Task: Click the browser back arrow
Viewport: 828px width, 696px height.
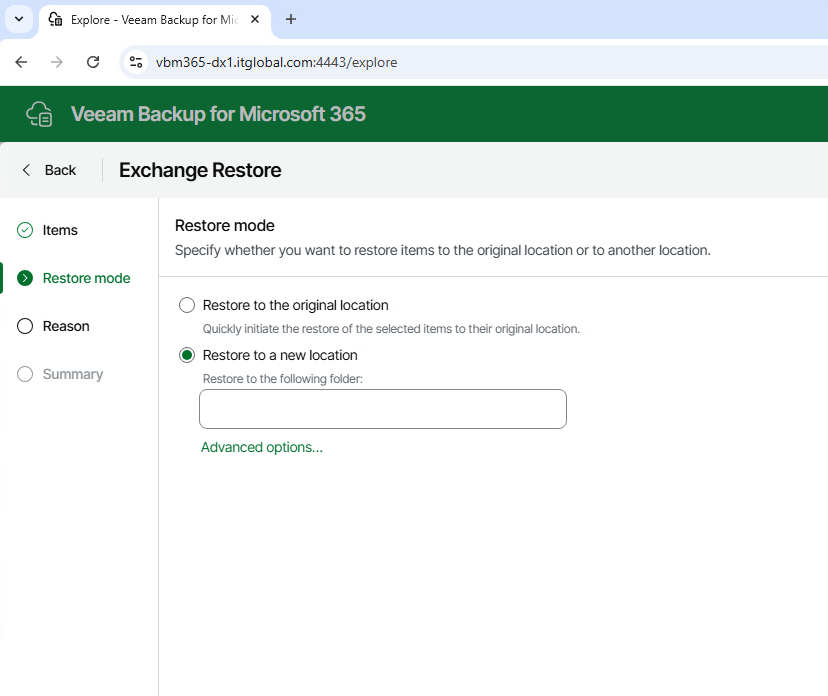Action: click(21, 62)
